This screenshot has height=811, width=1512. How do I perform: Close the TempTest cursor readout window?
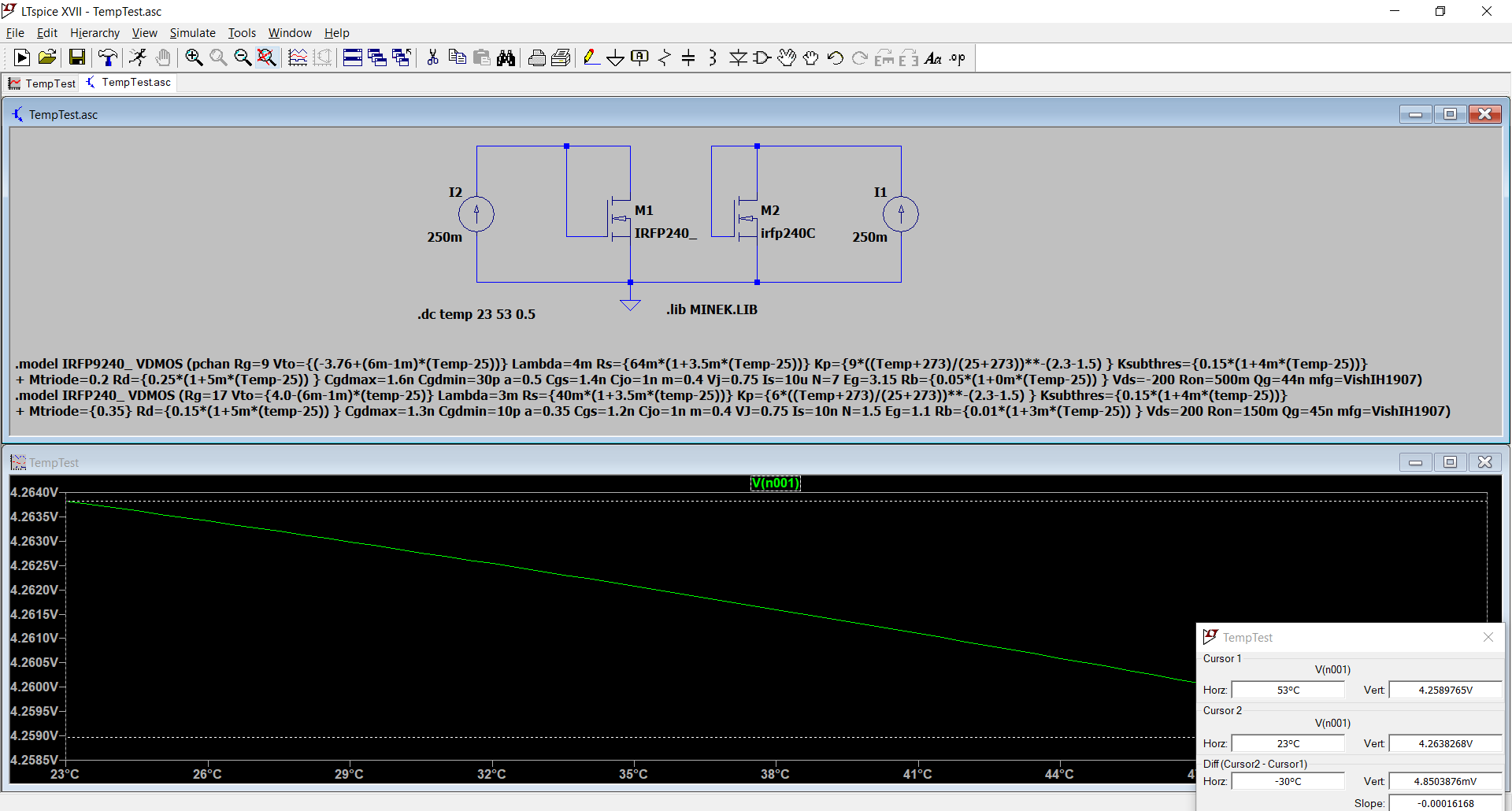[x=1488, y=637]
